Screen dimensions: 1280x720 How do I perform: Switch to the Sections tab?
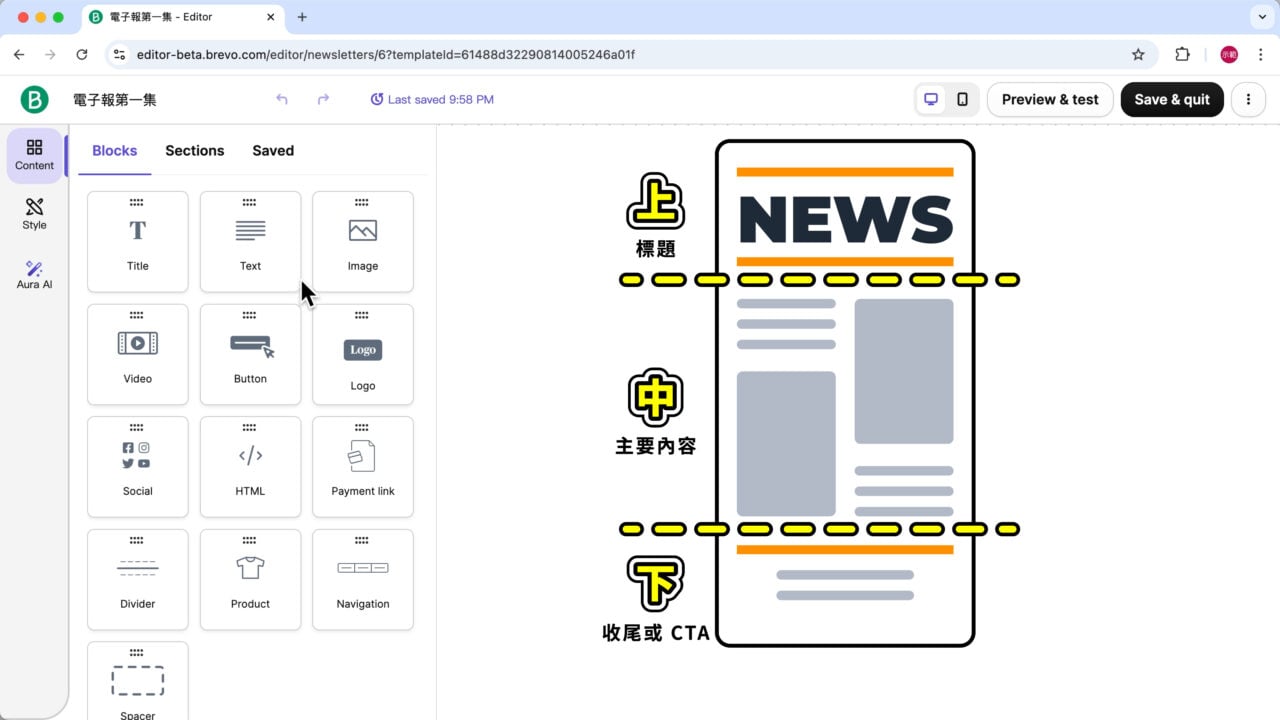(195, 151)
